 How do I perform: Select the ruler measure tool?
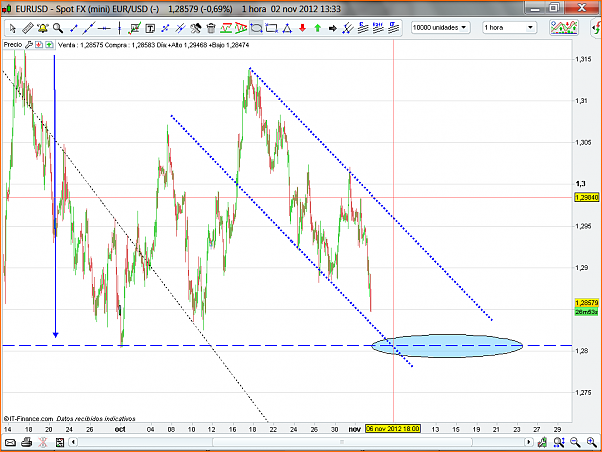[27, 28]
